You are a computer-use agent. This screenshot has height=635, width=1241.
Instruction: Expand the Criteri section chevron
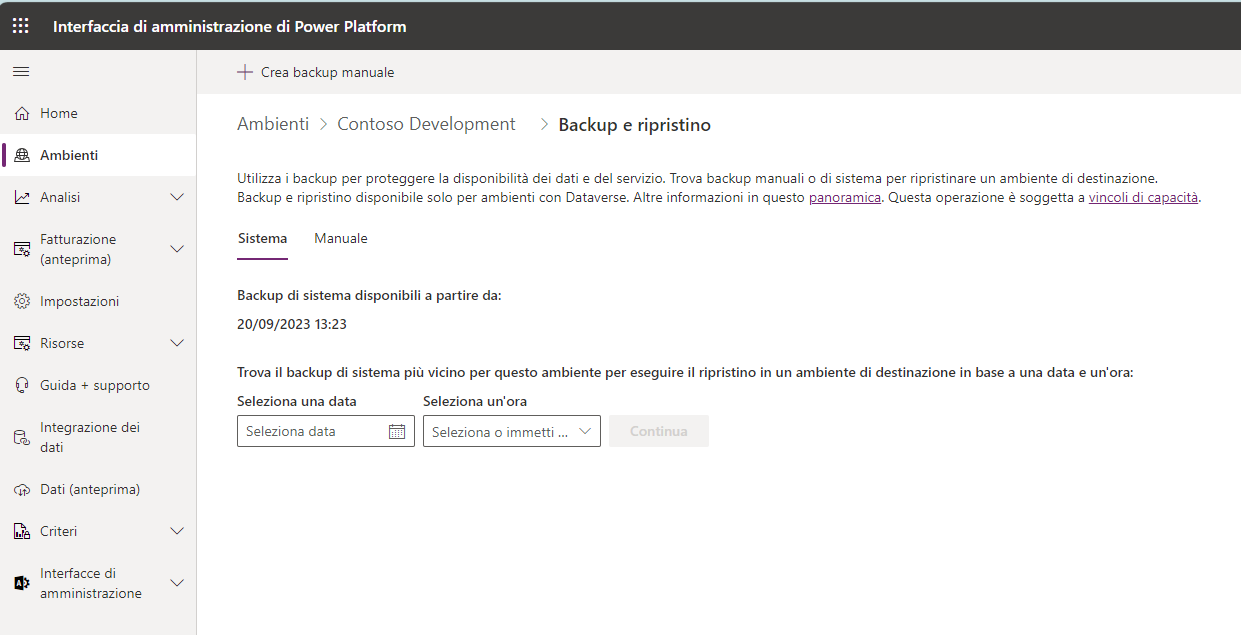pyautogui.click(x=177, y=531)
